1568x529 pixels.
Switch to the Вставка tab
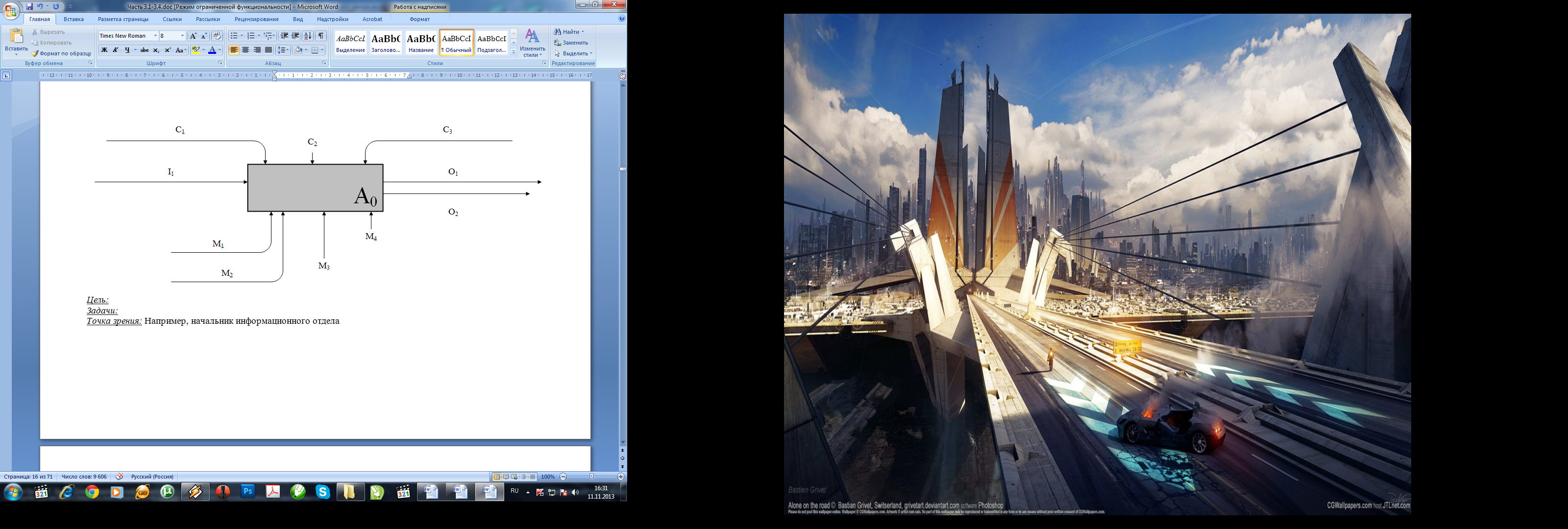(73, 20)
